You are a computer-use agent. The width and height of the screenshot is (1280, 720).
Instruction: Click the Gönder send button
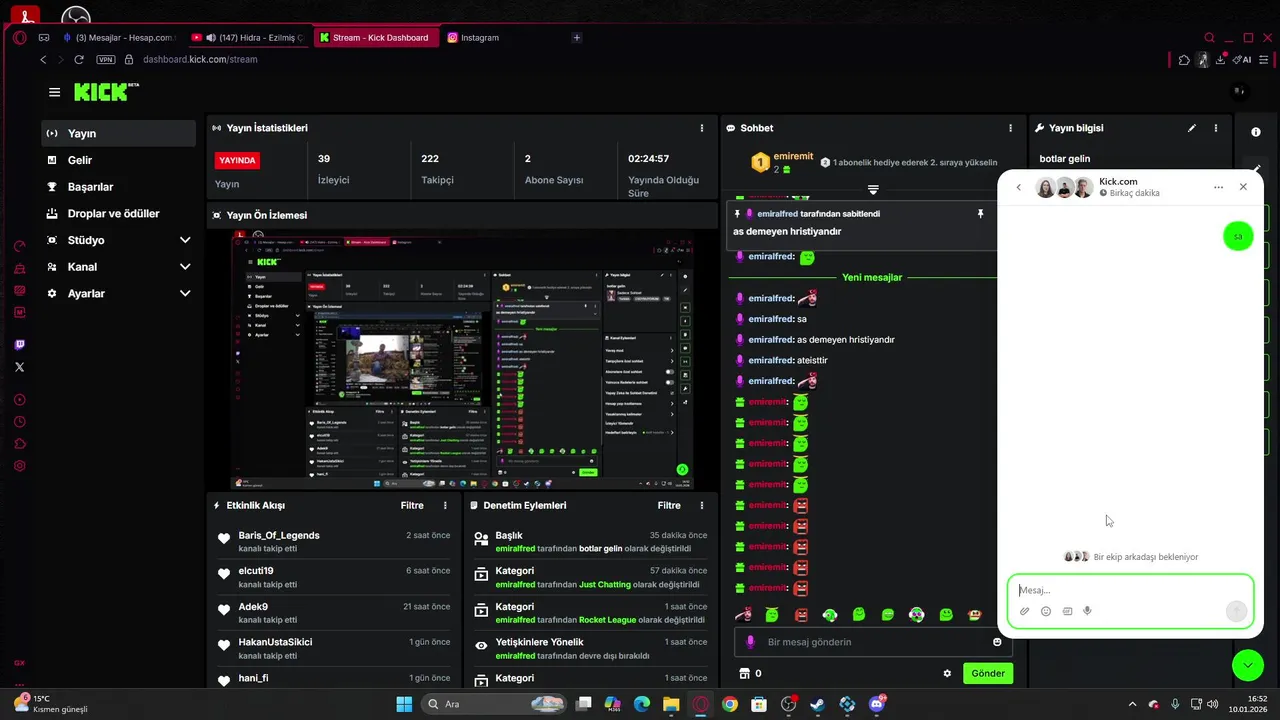point(988,673)
